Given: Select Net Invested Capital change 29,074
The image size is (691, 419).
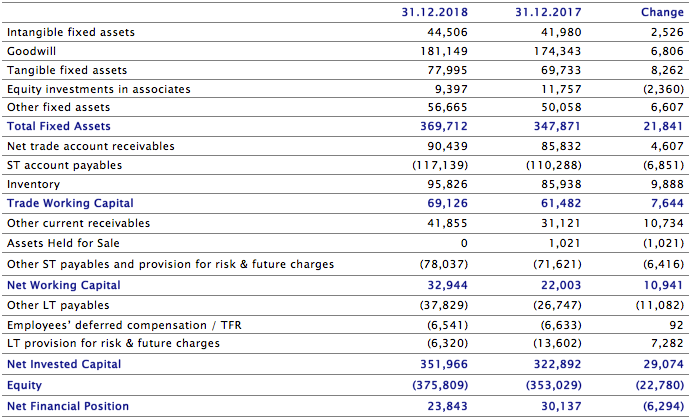Looking at the screenshot, I should tap(663, 364).
